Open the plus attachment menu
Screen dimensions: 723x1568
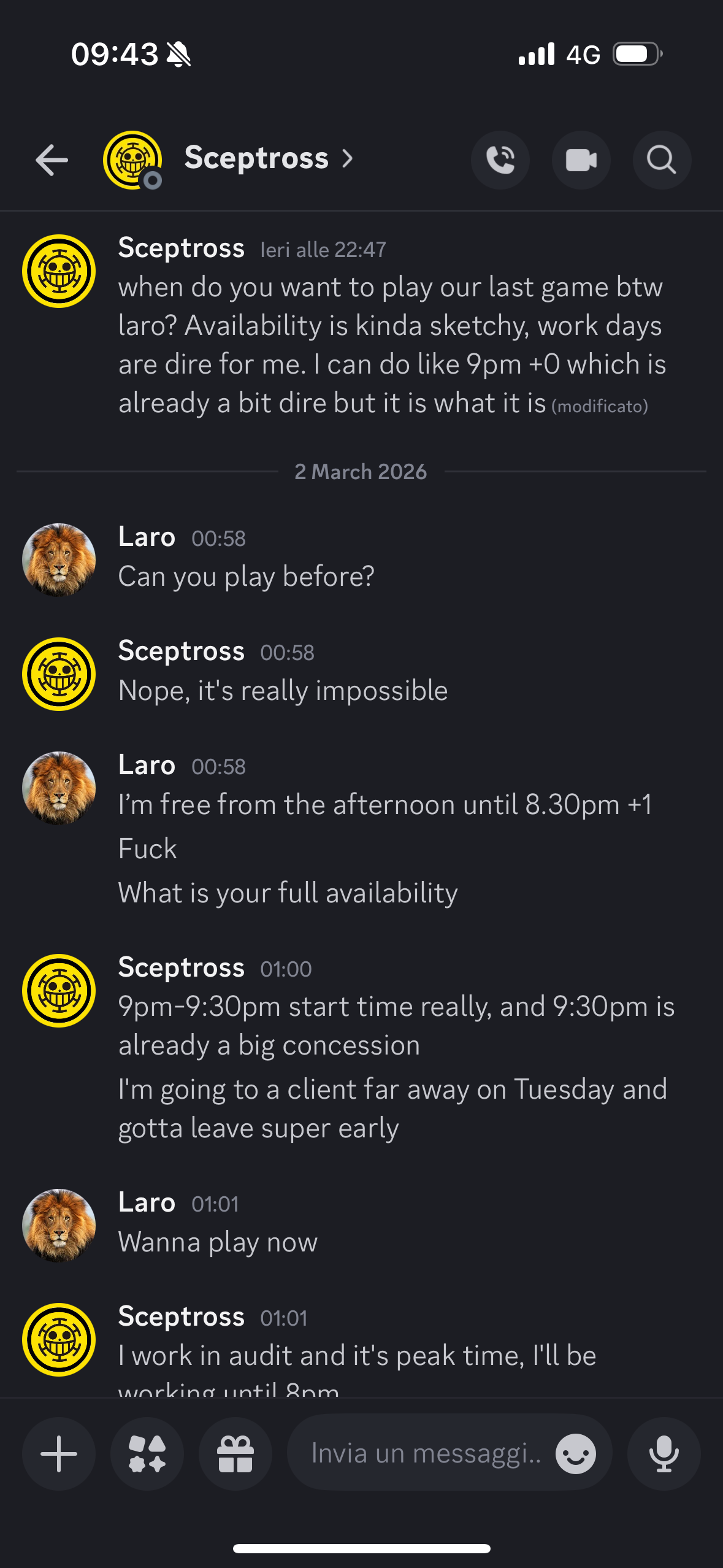(x=59, y=1453)
